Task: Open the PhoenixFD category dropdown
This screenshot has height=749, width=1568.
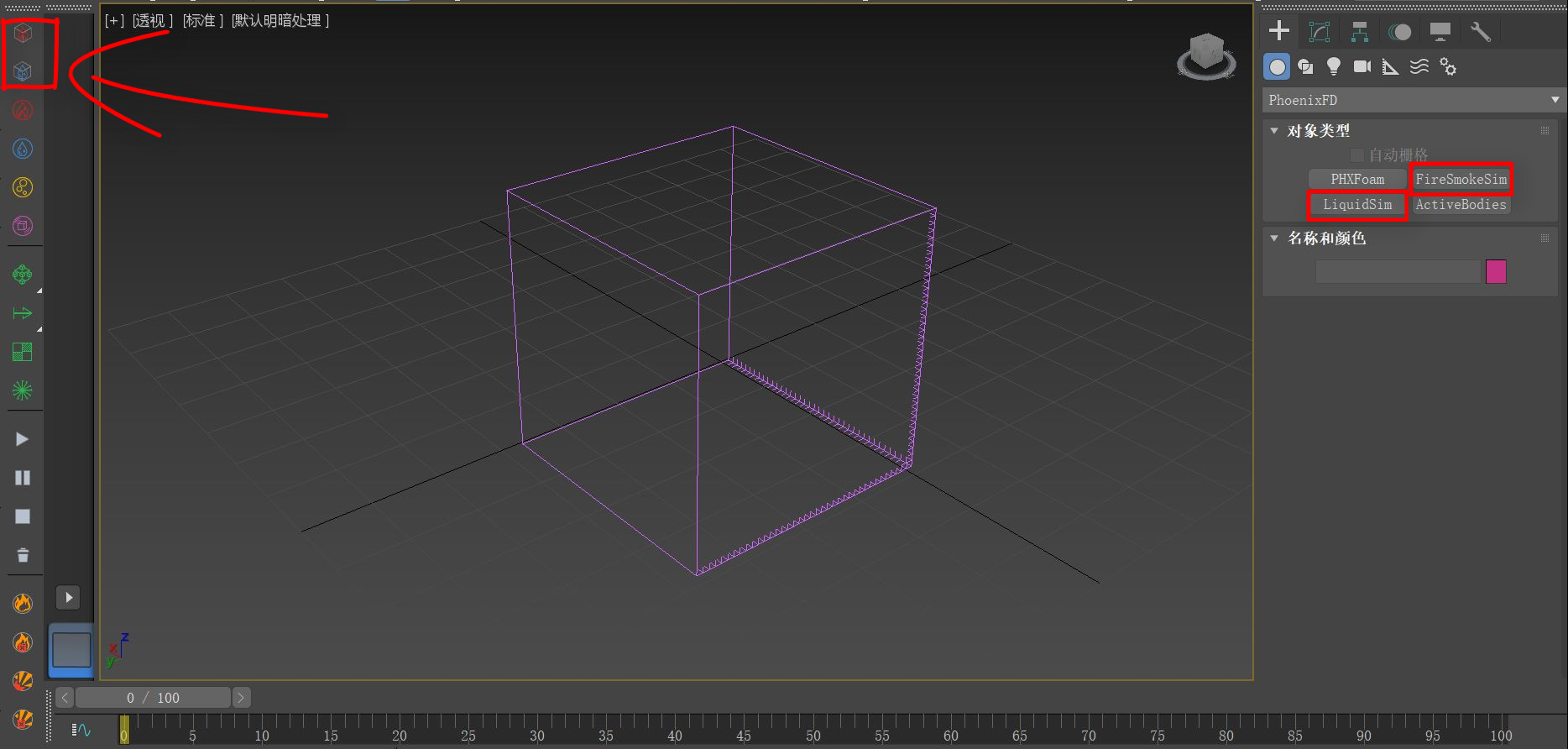Action: pos(1414,100)
